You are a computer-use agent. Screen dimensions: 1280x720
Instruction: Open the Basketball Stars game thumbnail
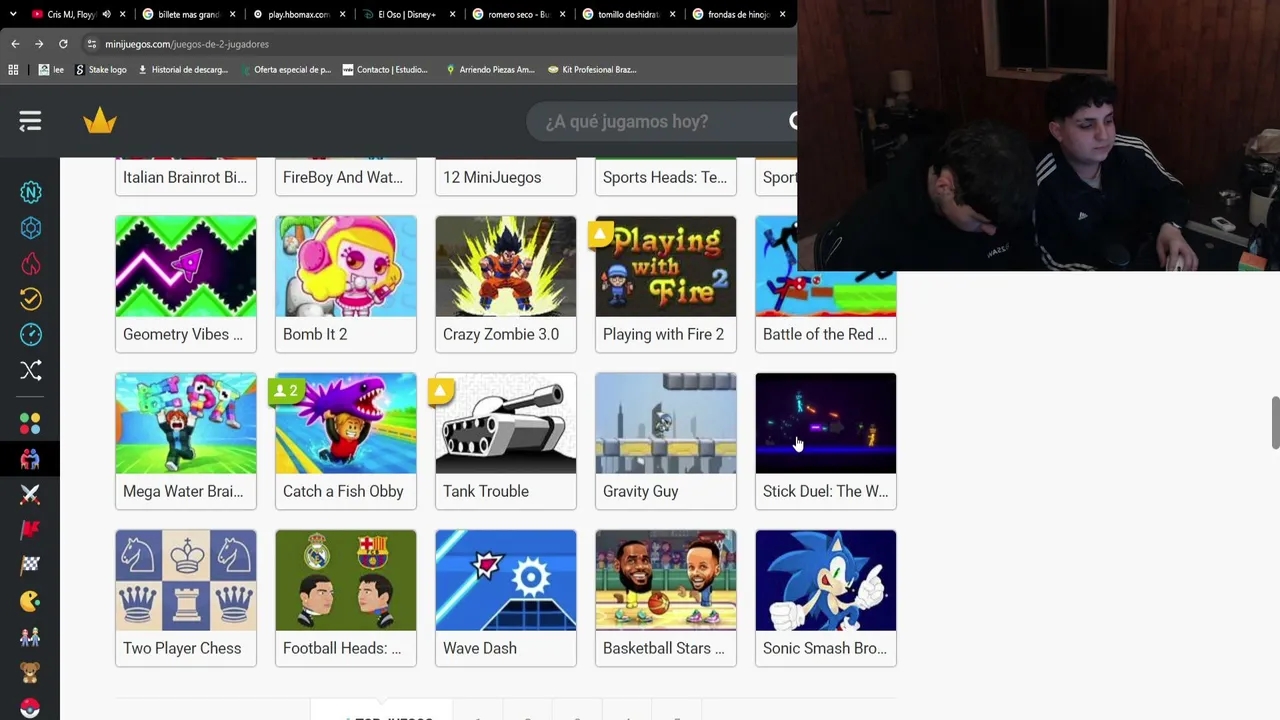point(666,580)
